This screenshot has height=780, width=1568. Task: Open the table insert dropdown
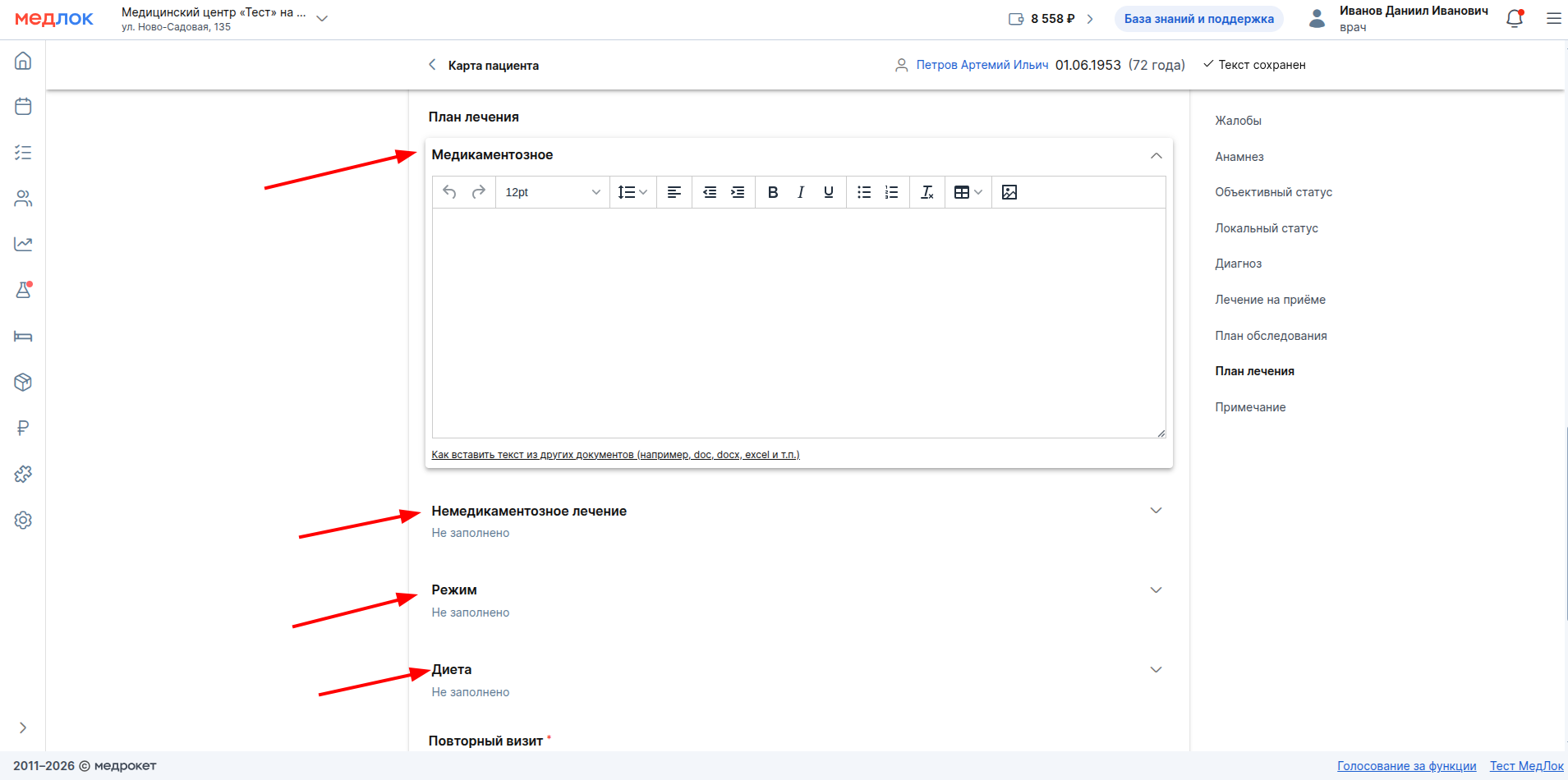click(968, 192)
